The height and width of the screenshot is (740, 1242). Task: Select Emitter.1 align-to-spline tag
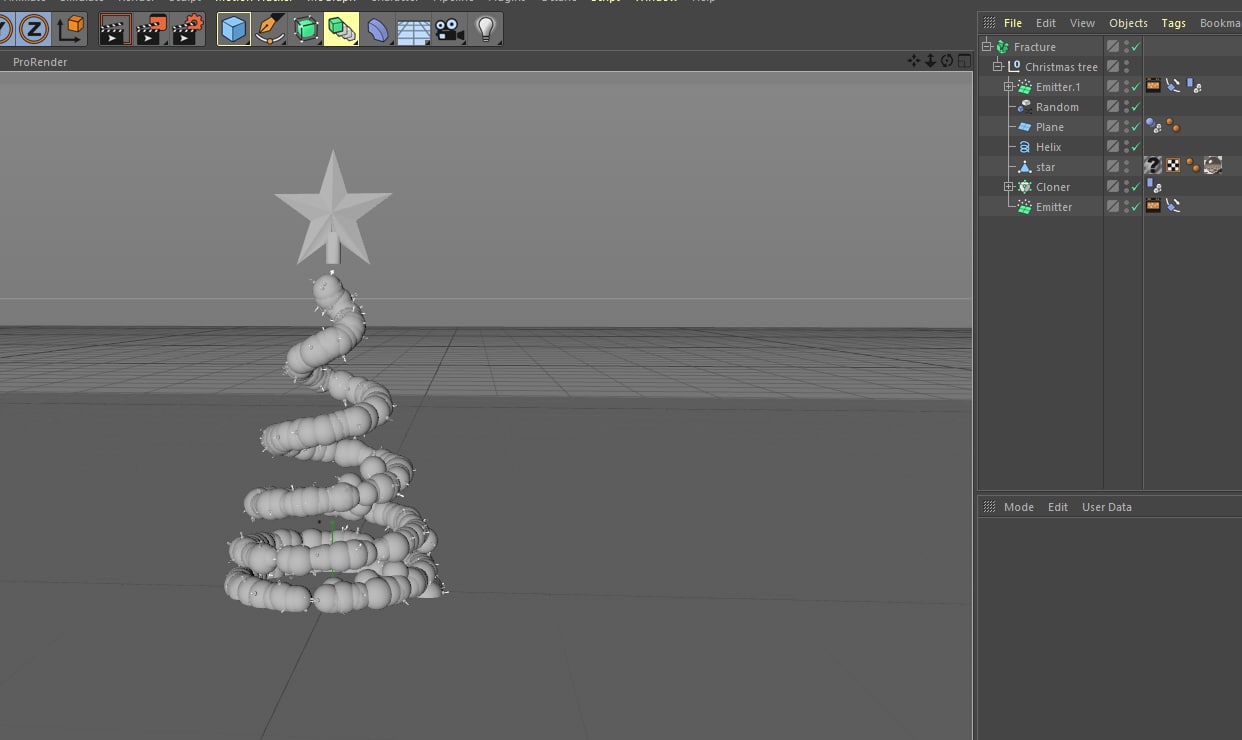click(x=1173, y=86)
